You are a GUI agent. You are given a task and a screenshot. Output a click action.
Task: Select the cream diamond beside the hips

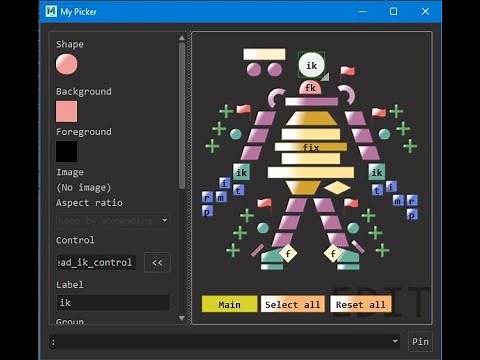coord(337,187)
